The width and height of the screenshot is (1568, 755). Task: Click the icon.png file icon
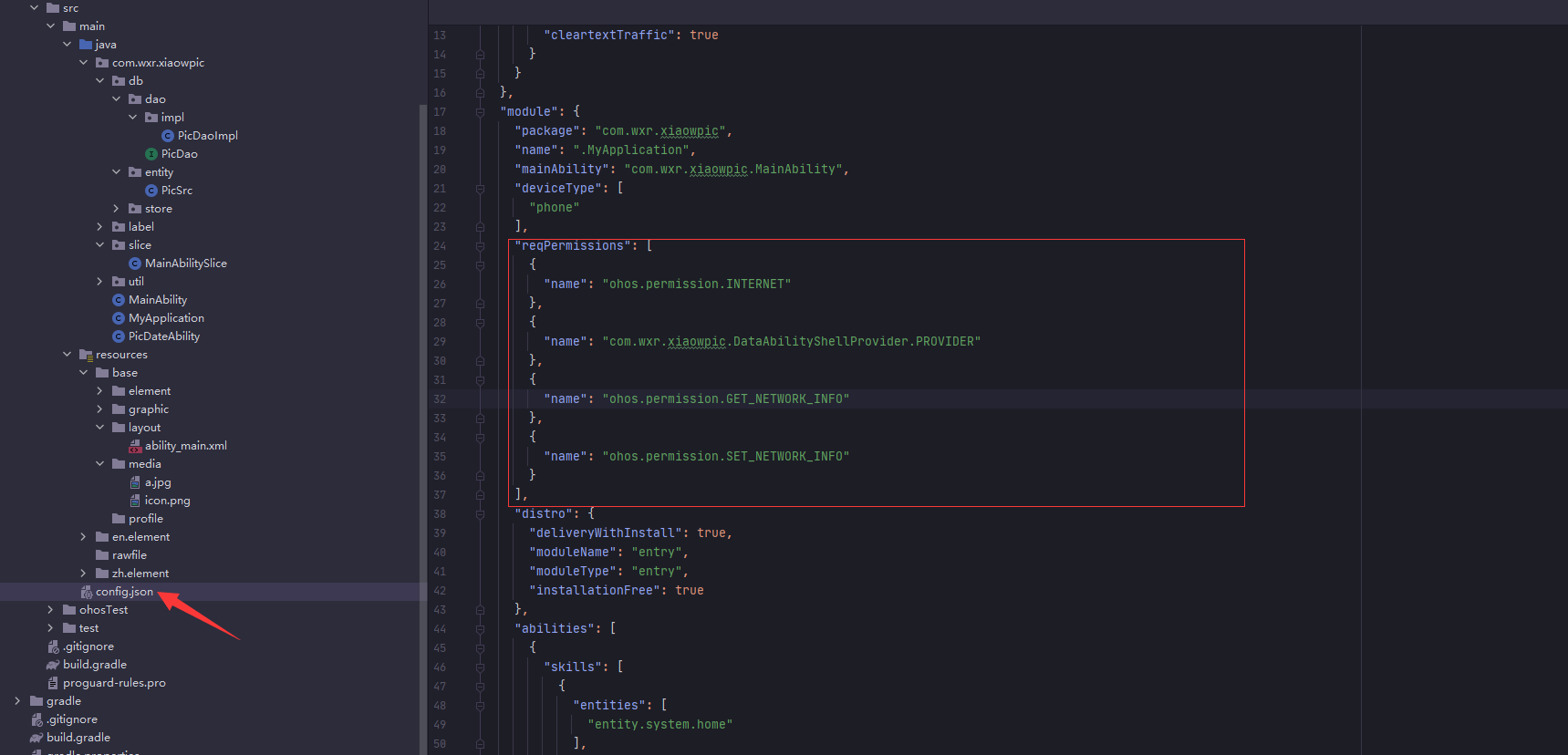click(x=135, y=501)
